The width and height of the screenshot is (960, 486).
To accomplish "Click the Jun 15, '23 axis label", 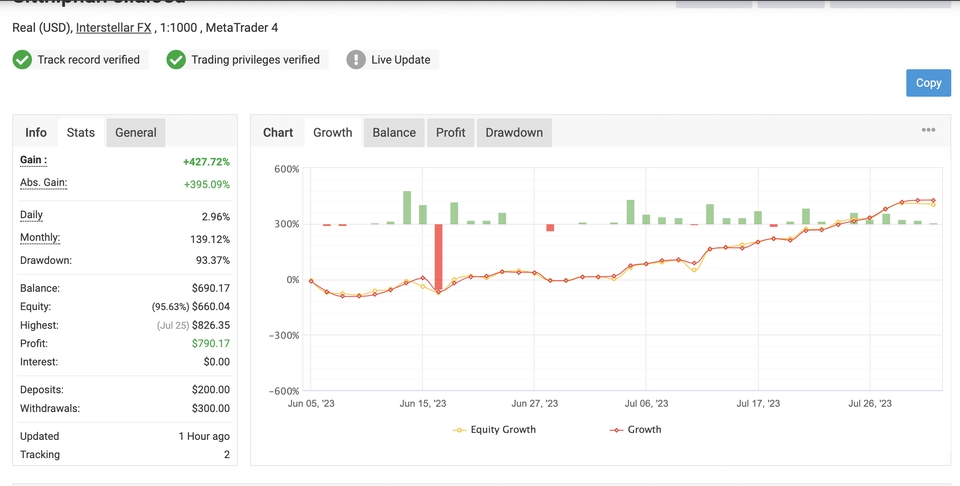I will point(422,403).
